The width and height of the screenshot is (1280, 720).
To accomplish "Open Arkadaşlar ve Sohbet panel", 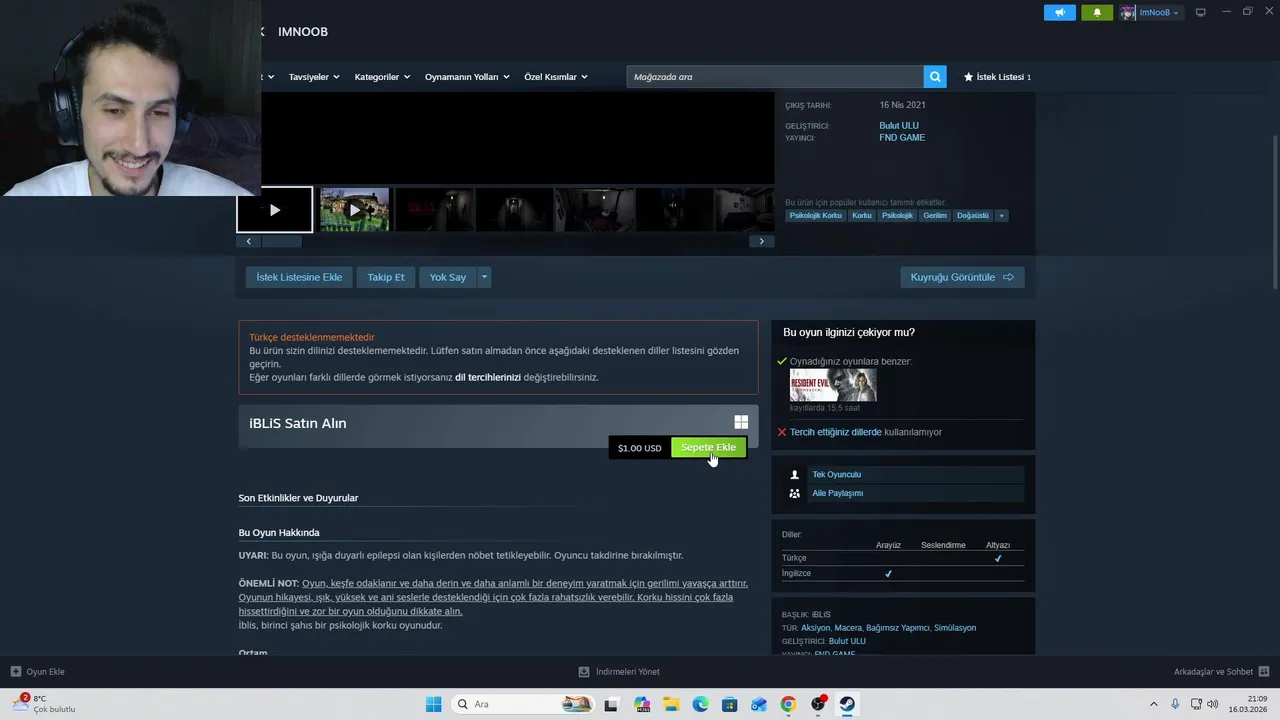I will click(1221, 672).
